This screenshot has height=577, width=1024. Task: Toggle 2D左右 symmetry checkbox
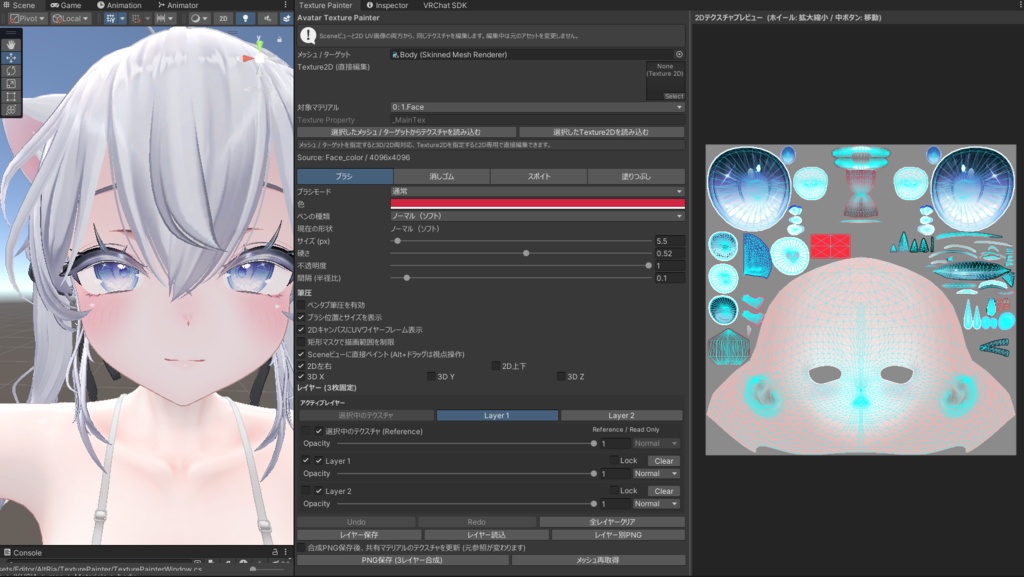[x=301, y=366]
